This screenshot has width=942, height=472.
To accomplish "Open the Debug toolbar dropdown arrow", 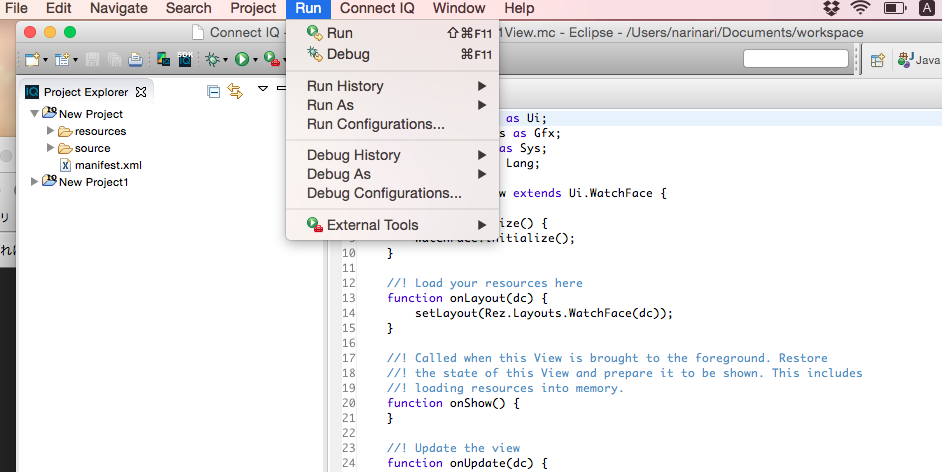I will 225,59.
